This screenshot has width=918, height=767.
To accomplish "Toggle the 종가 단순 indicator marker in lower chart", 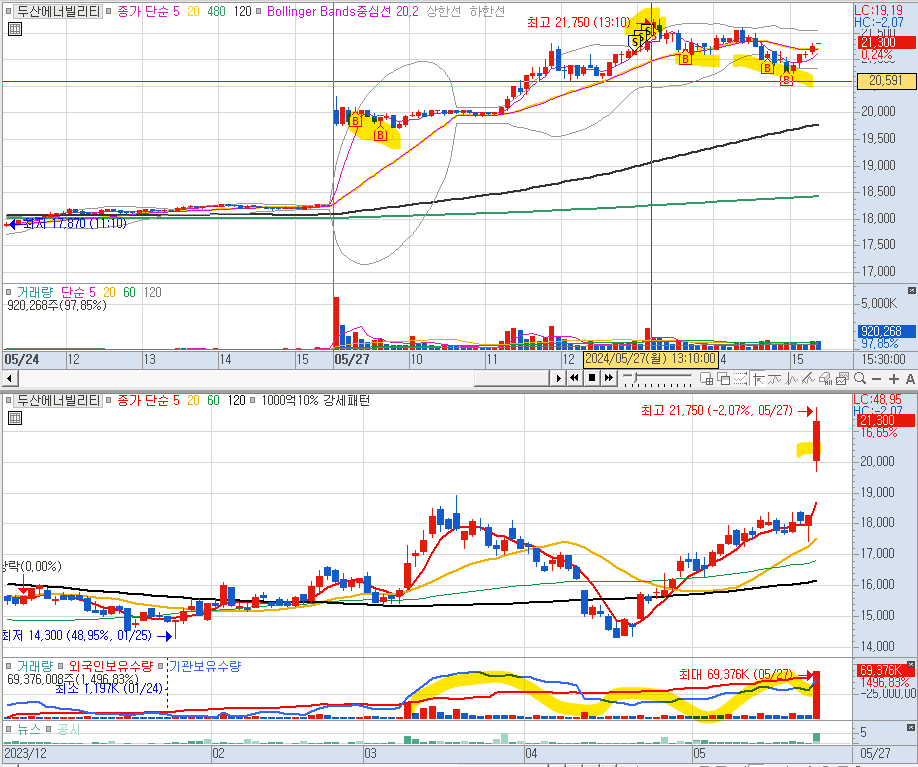I will 109,400.
